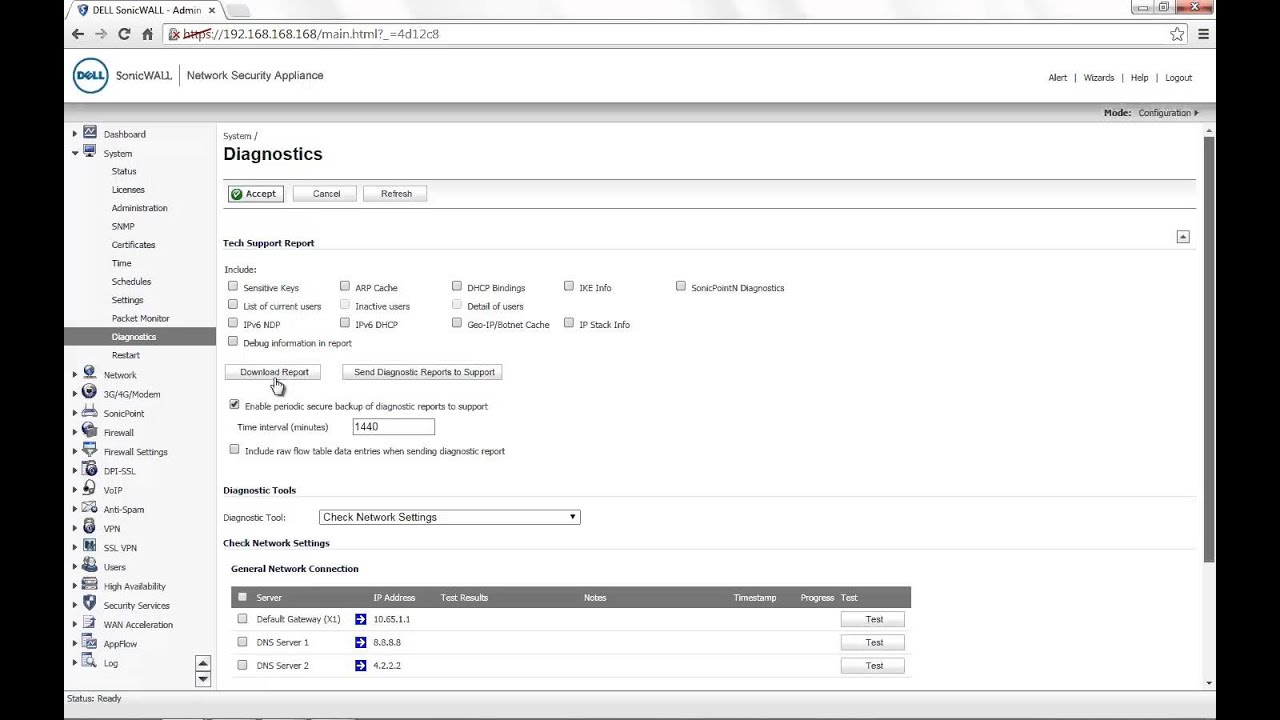This screenshot has width=1280, height=720.
Task: Disable periodic secure backup of diagnostic reports
Action: point(234,405)
